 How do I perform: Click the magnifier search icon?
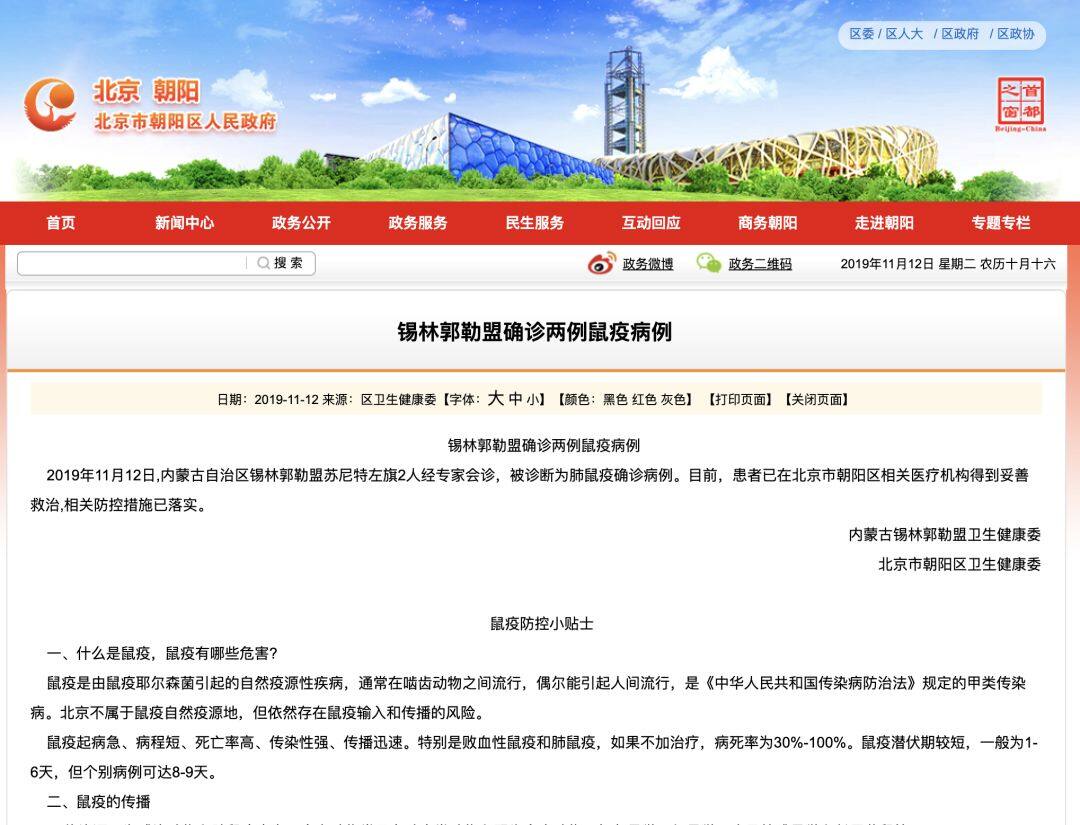coord(263,263)
